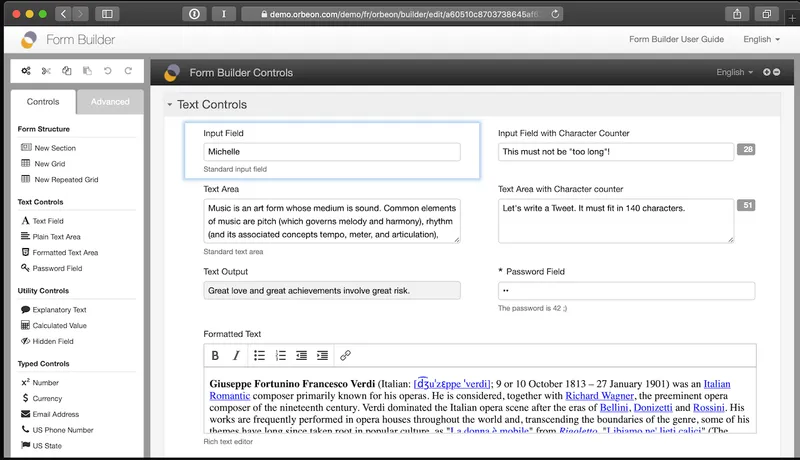Open the Rossini hyperlink
The height and width of the screenshot is (460, 800).
click(709, 407)
